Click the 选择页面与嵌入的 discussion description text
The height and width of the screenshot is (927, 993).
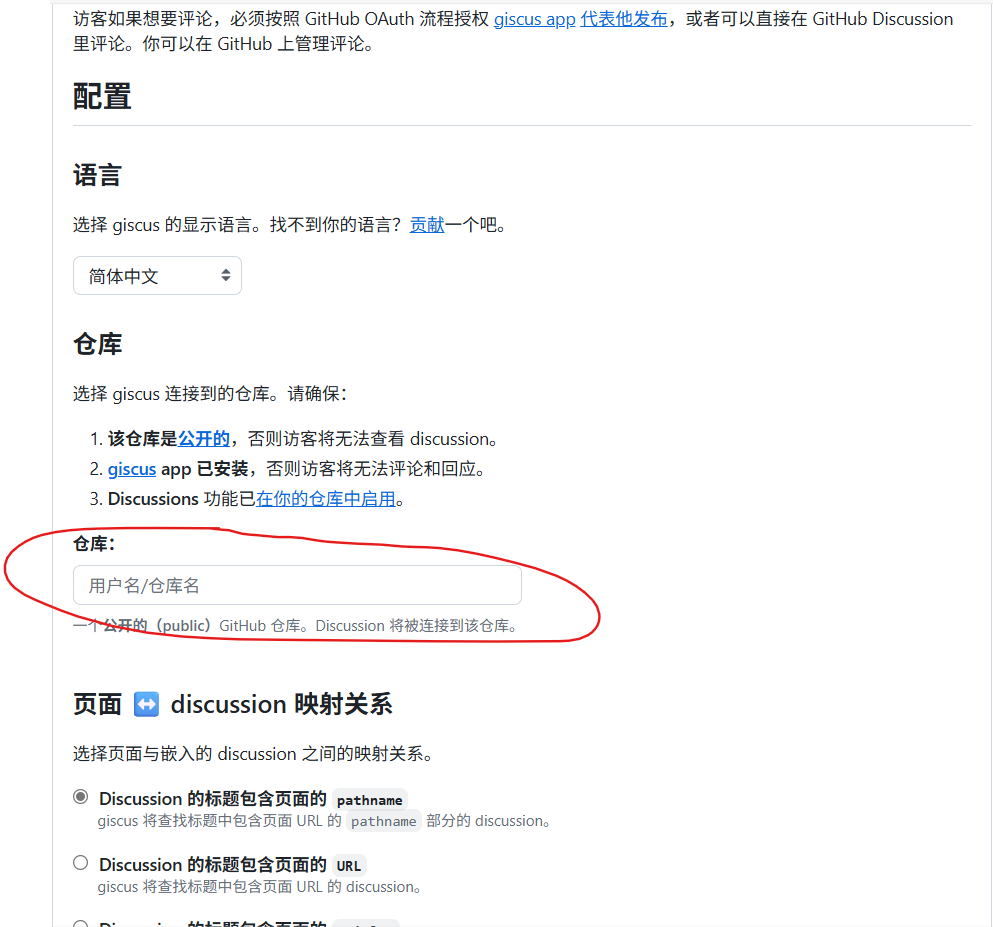coord(253,754)
